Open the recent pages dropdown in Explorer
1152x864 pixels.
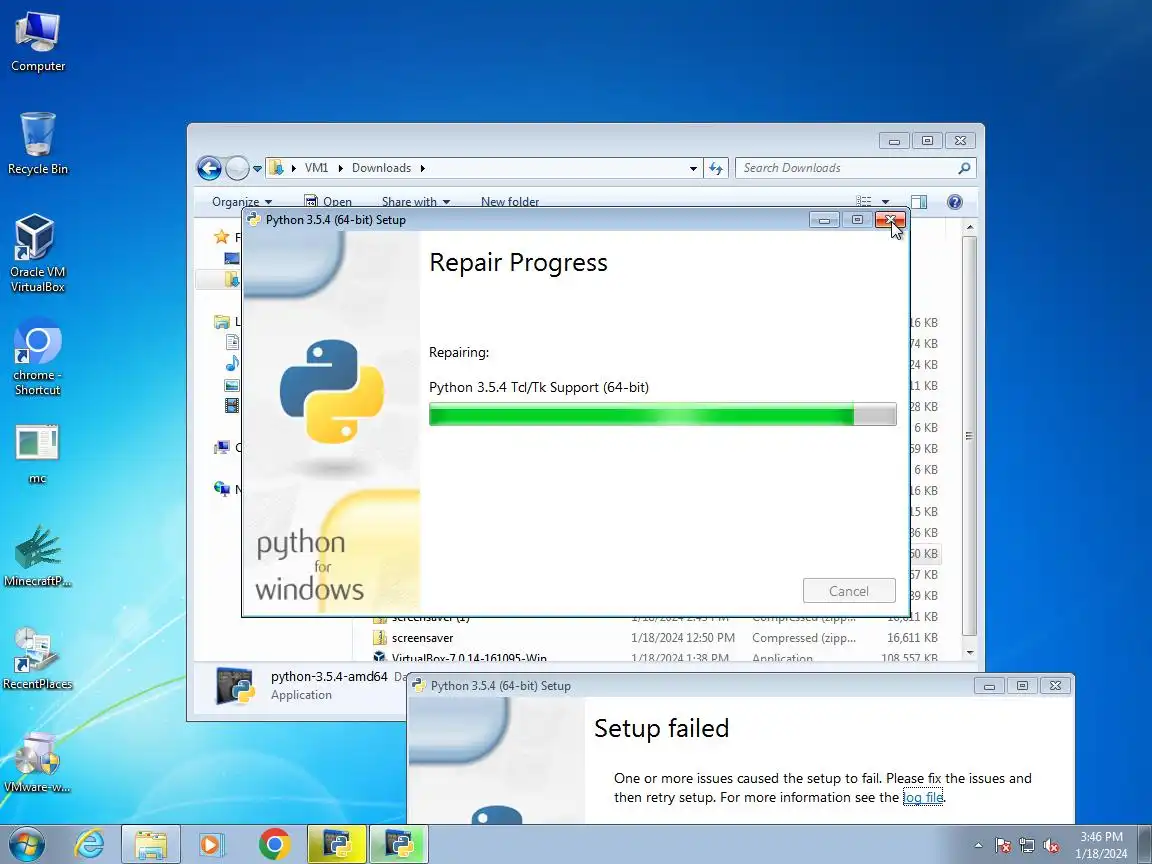pyautogui.click(x=257, y=168)
